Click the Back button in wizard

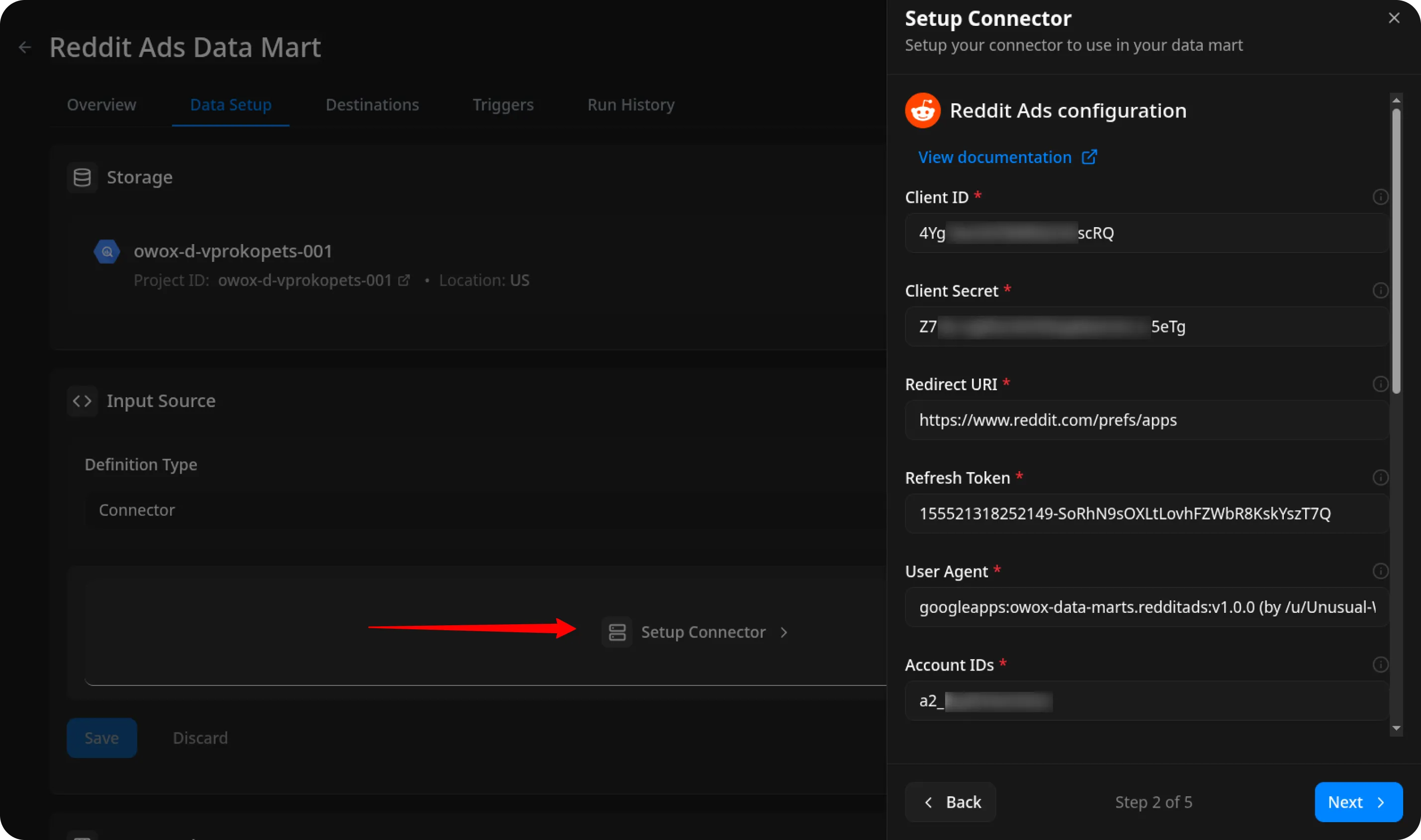tap(950, 802)
